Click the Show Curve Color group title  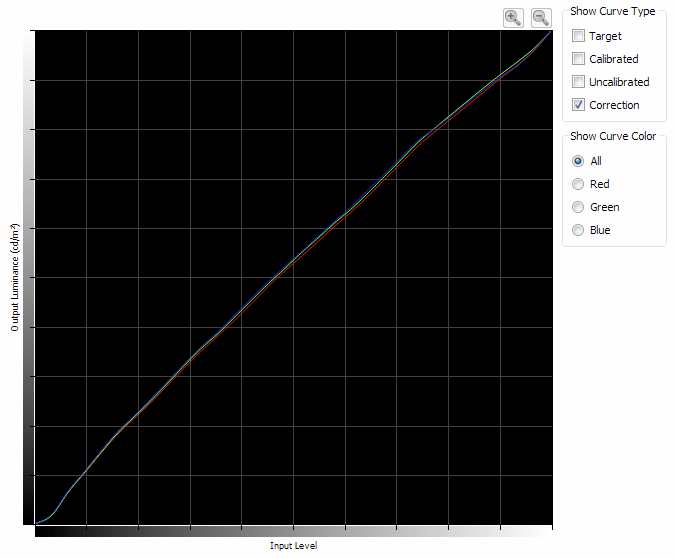pos(612,136)
